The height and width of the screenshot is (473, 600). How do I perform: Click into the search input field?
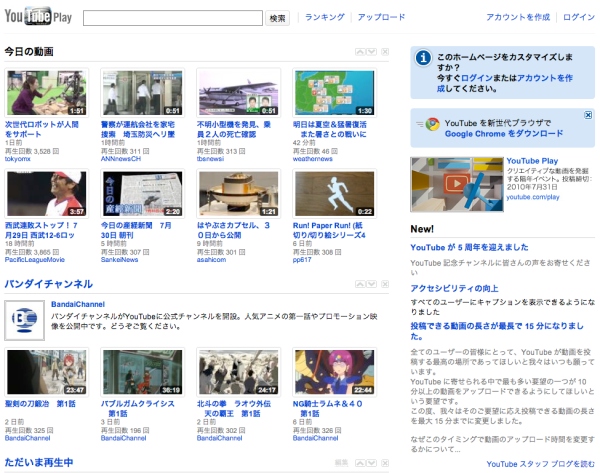point(173,18)
